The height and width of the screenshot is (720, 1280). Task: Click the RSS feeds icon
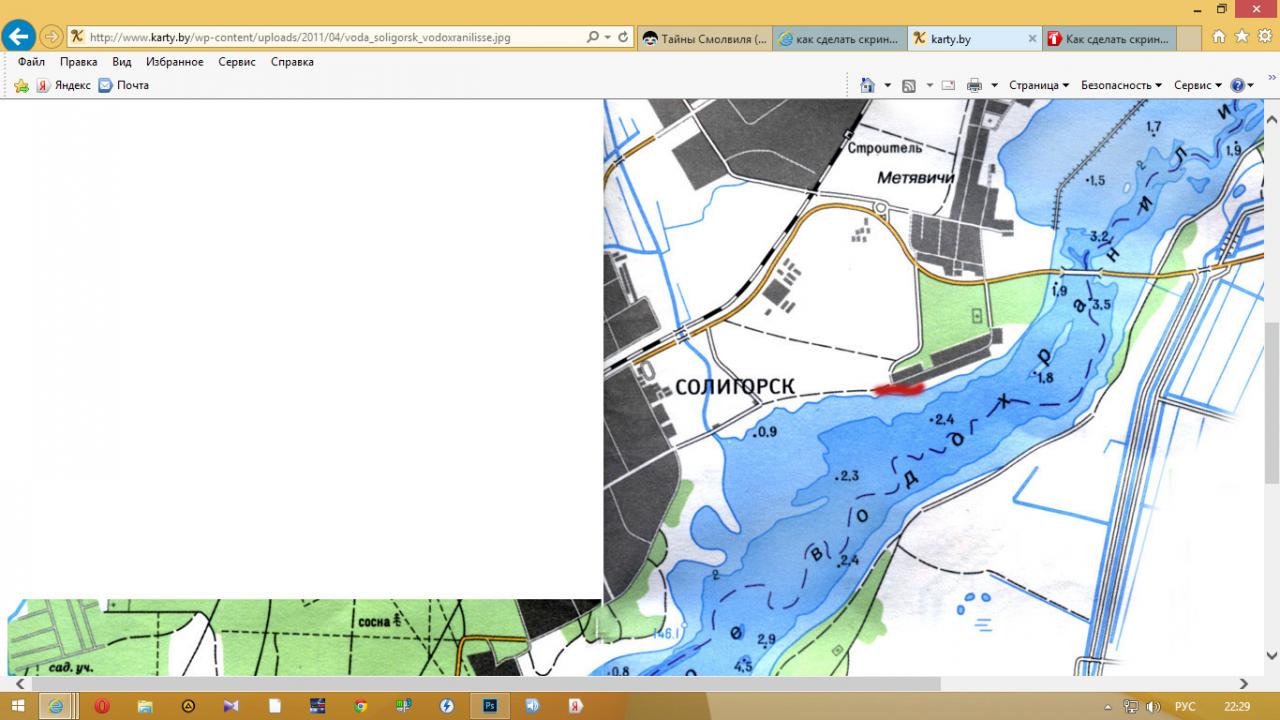tap(909, 86)
